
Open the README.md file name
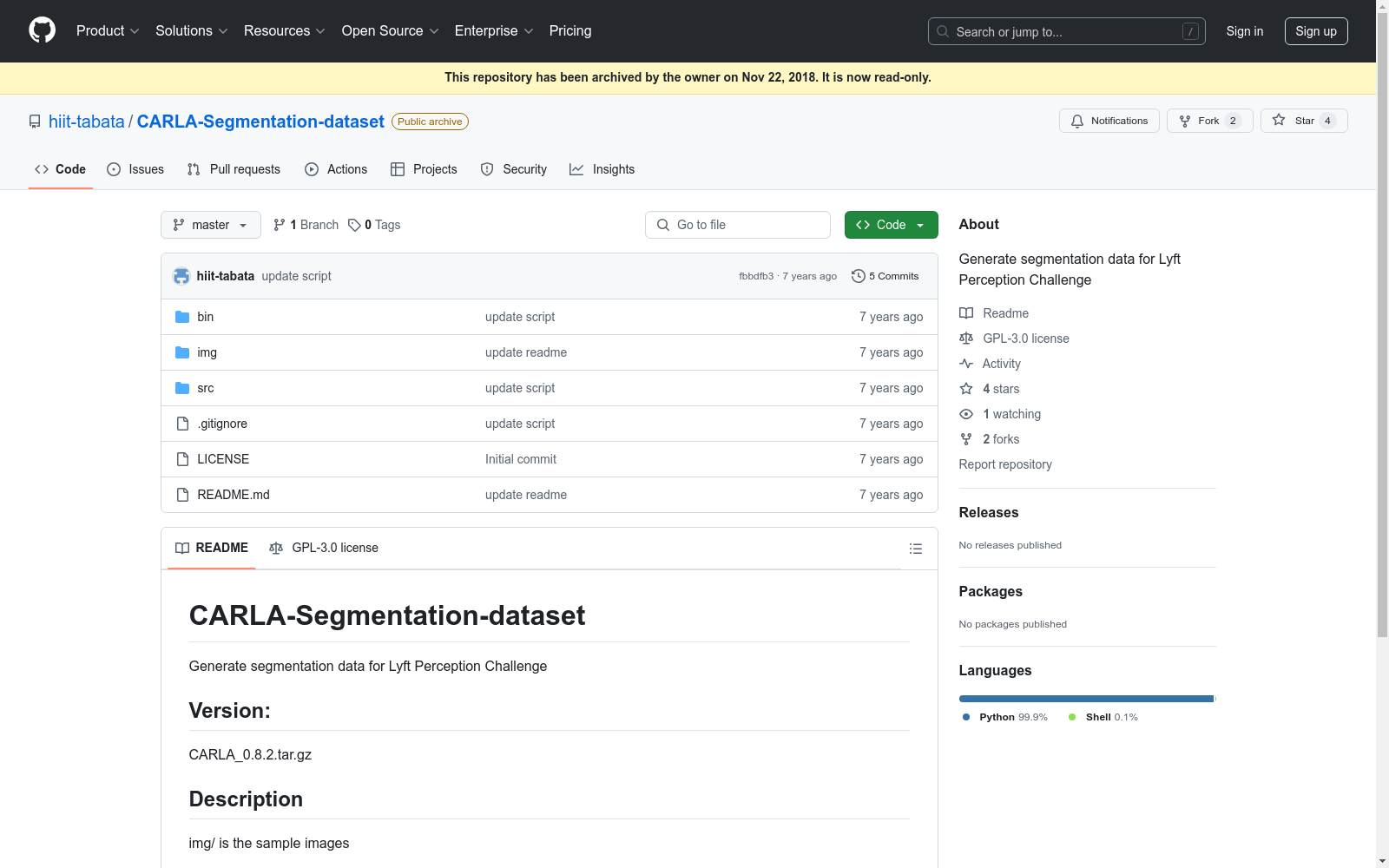[x=234, y=495]
